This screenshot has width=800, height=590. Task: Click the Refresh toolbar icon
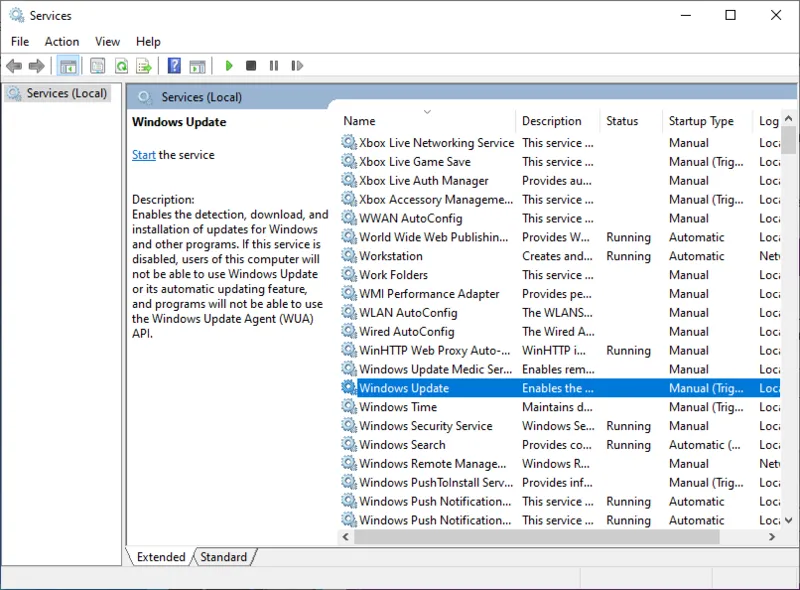click(121, 66)
